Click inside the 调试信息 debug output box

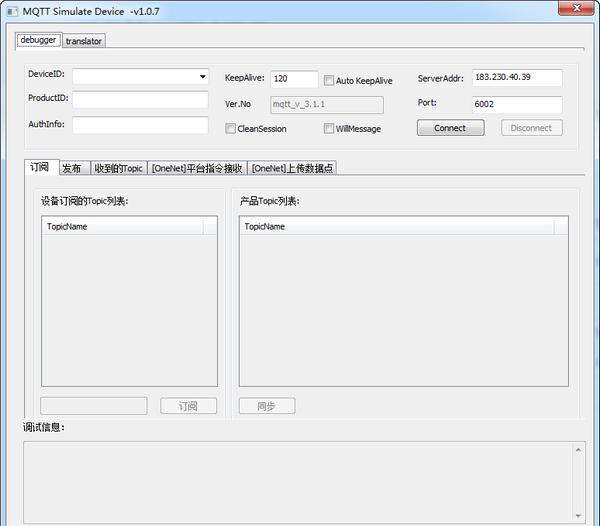(298, 482)
